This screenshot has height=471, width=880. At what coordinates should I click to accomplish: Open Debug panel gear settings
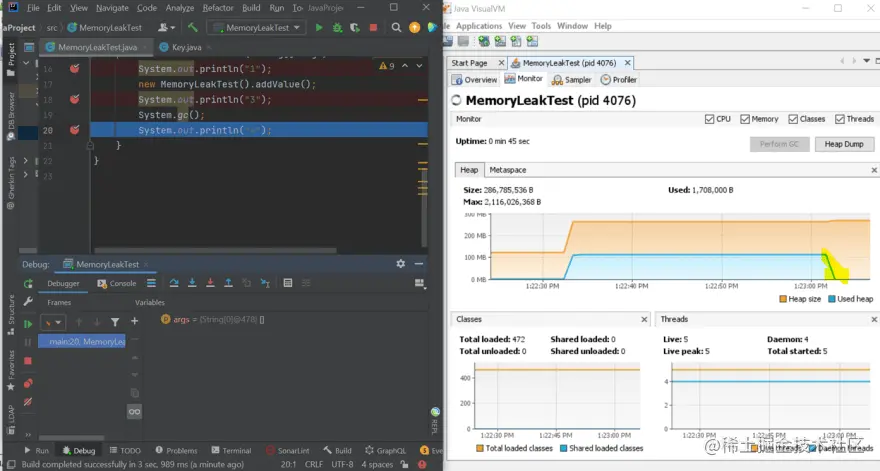(401, 263)
